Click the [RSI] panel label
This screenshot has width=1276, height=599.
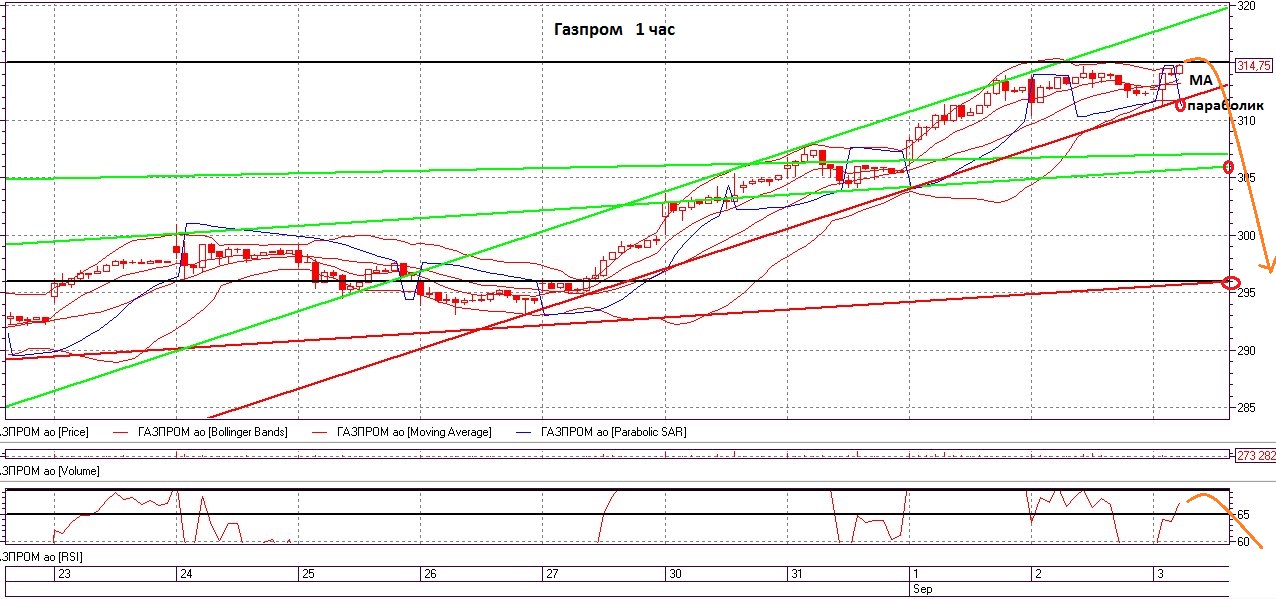click(x=42, y=555)
